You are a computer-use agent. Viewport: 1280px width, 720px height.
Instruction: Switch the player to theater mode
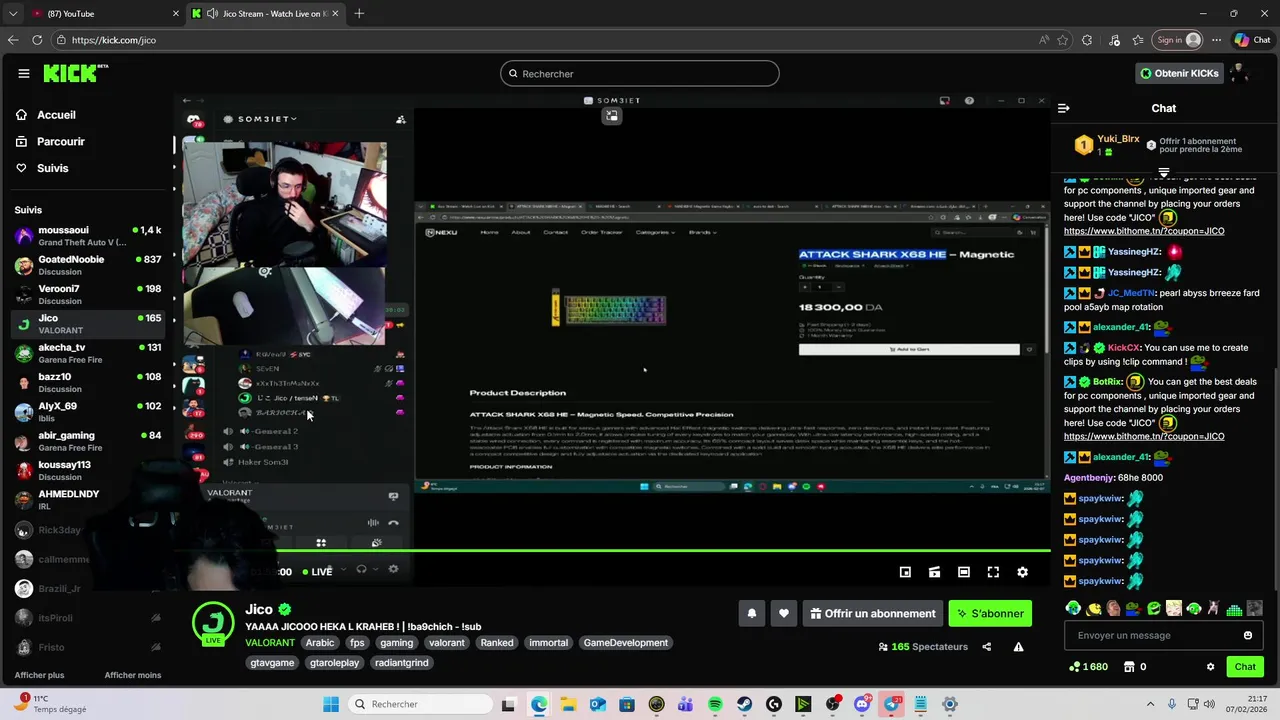pos(964,572)
